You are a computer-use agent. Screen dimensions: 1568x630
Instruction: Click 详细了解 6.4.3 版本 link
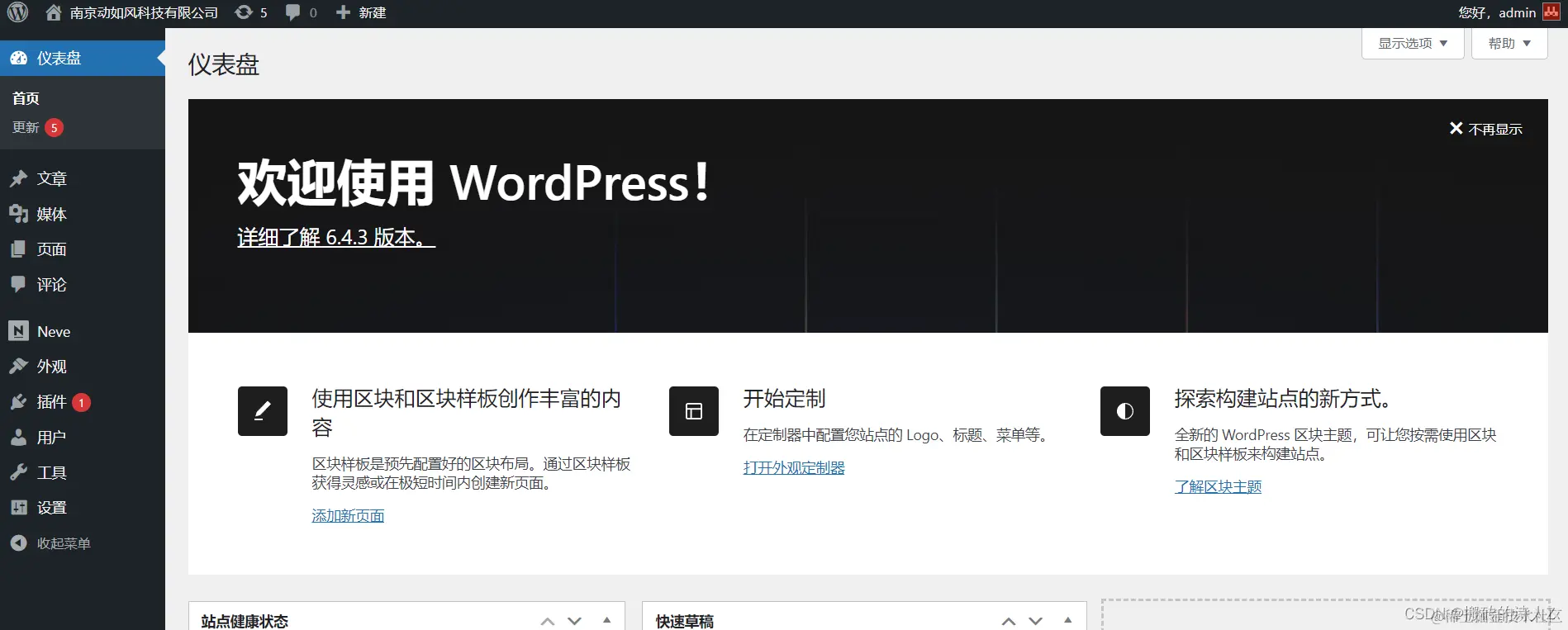(336, 237)
